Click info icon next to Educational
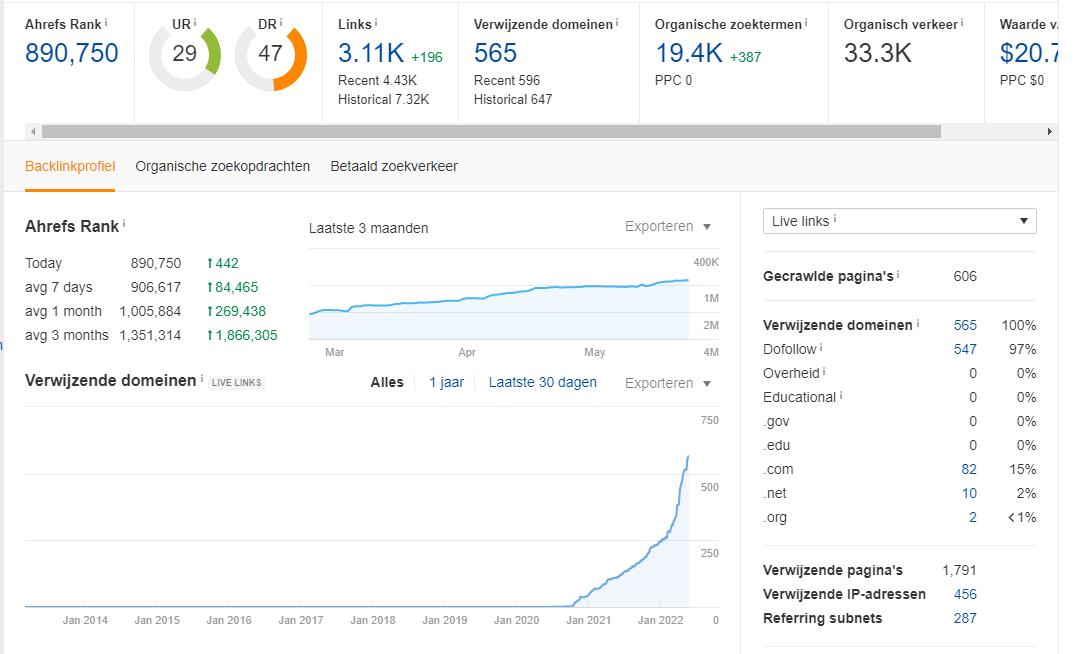The width and height of the screenshot is (1076, 654). pos(841,395)
